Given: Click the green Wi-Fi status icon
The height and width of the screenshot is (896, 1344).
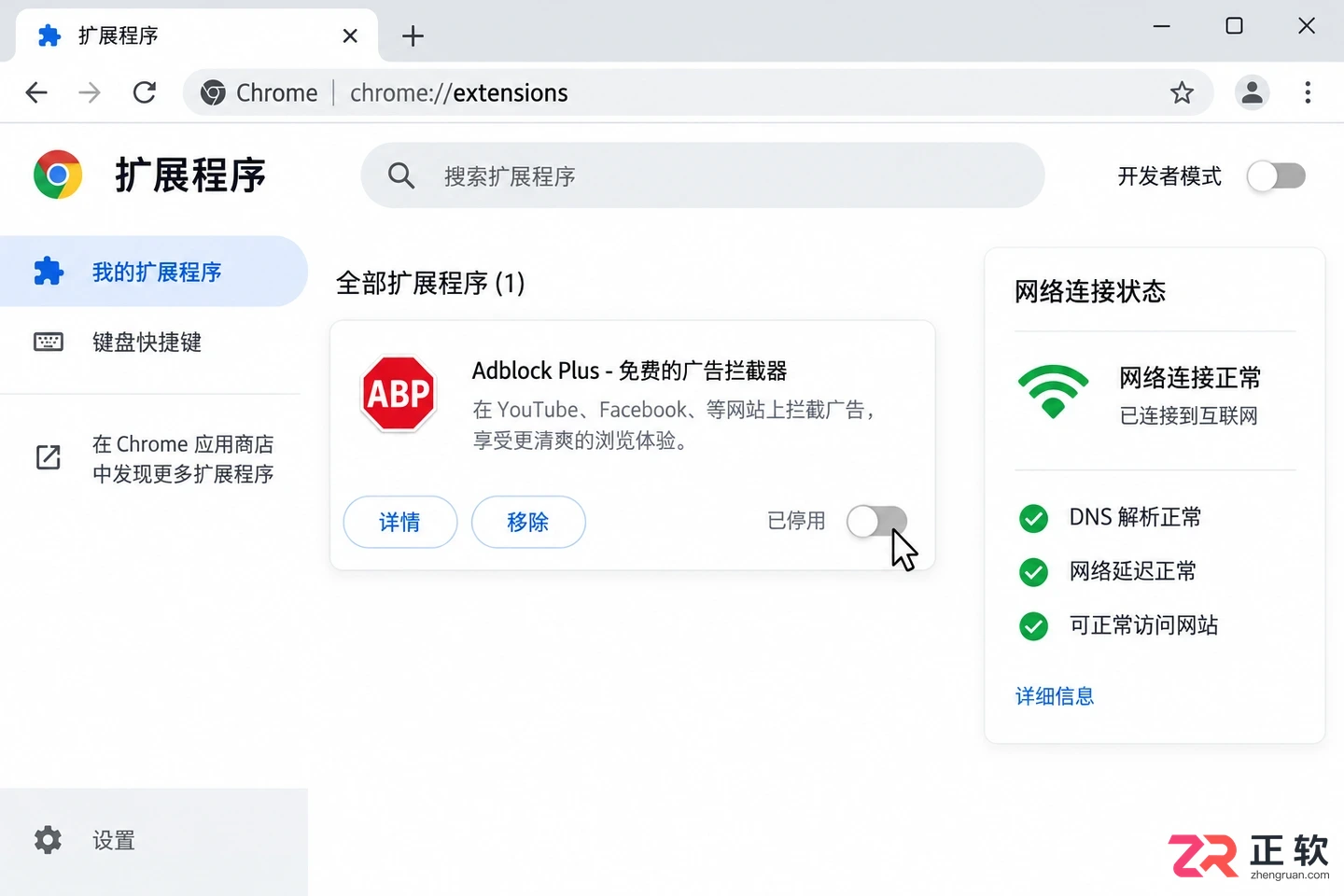Looking at the screenshot, I should pyautogui.click(x=1053, y=391).
